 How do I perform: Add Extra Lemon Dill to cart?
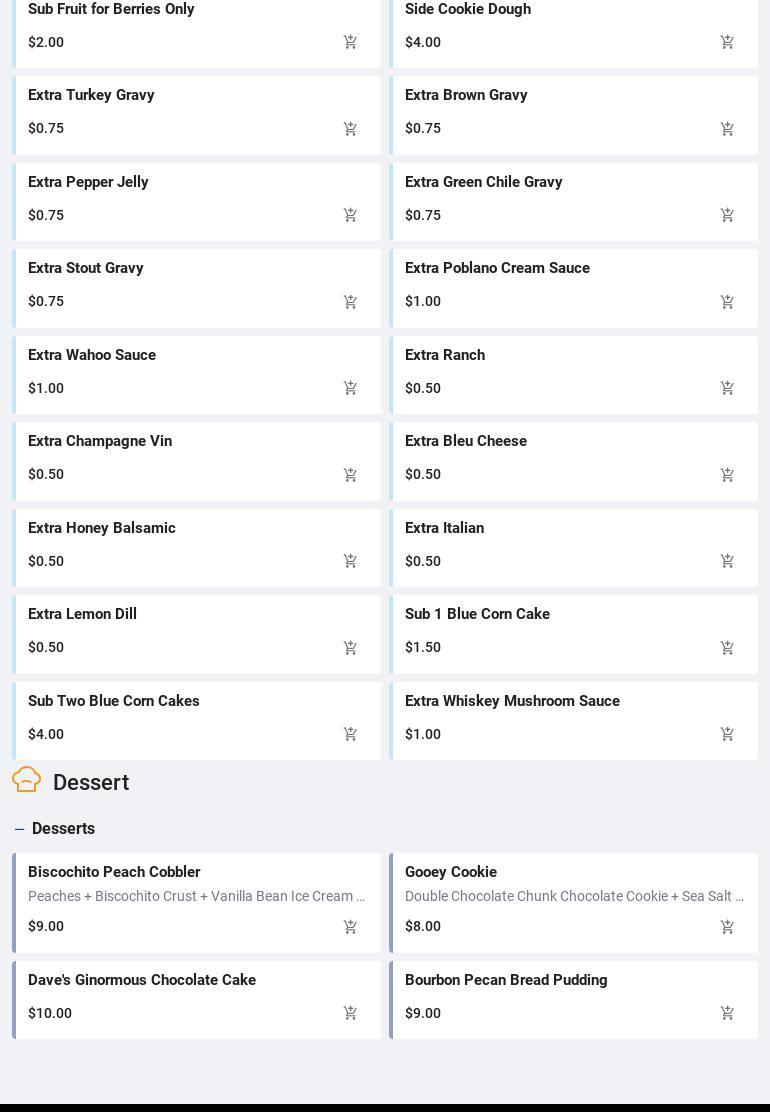click(x=350, y=648)
